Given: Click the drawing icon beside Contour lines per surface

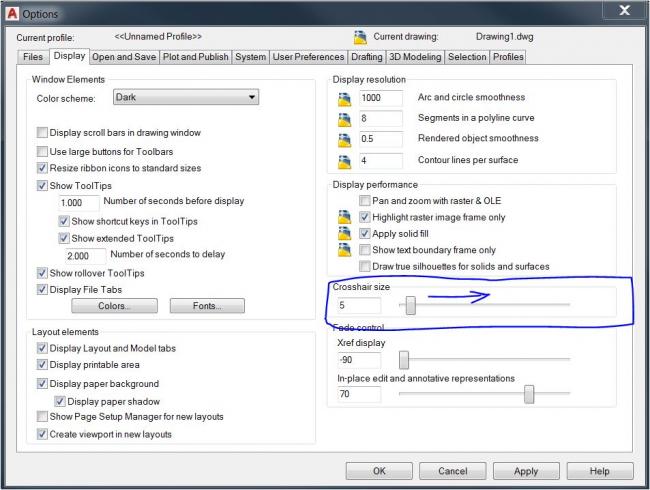Looking at the screenshot, I should pos(346,160).
